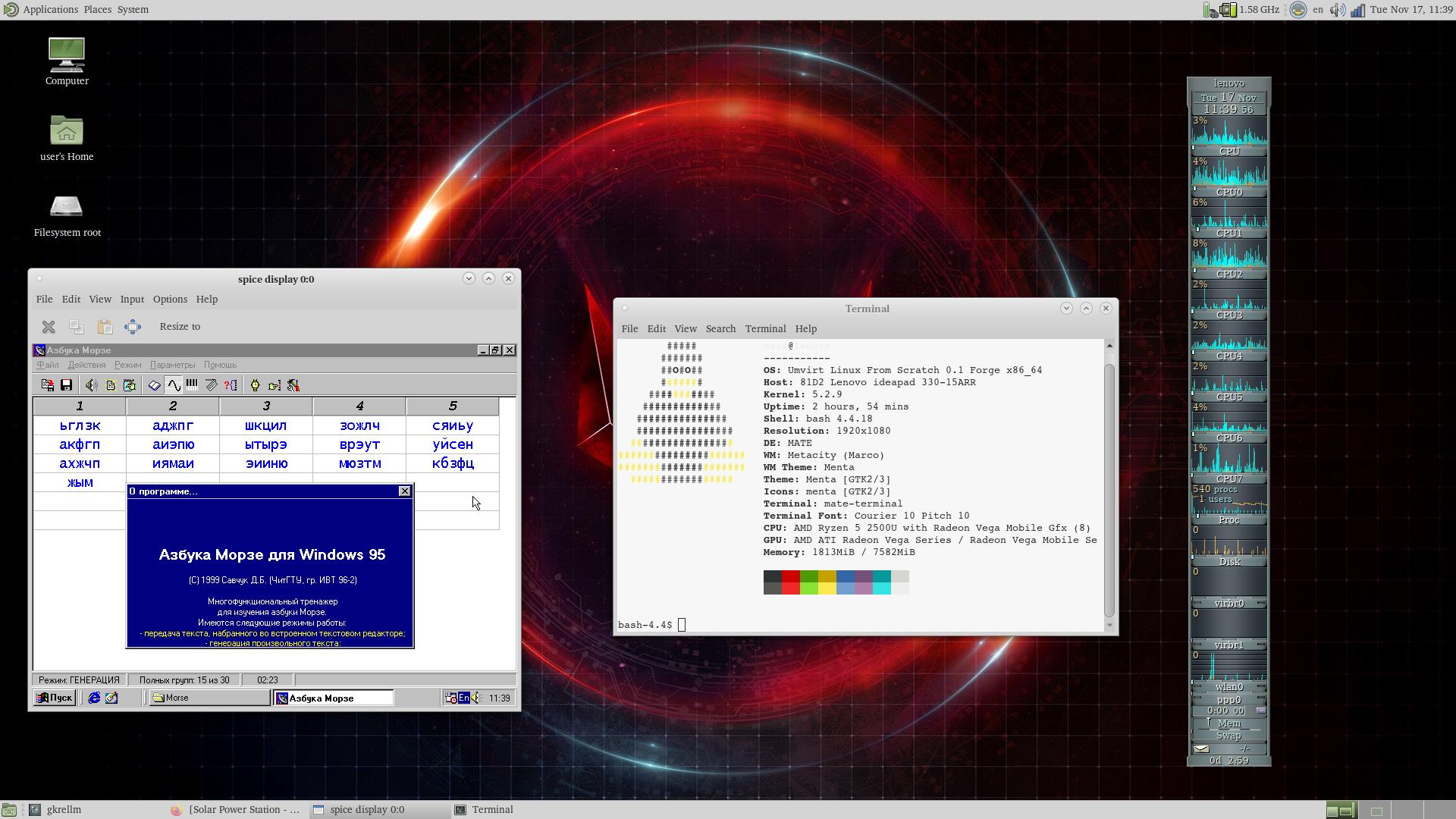Click the open book icon in the Morse toolbar
Viewport: 1456px width, 819px height.
tap(154, 385)
